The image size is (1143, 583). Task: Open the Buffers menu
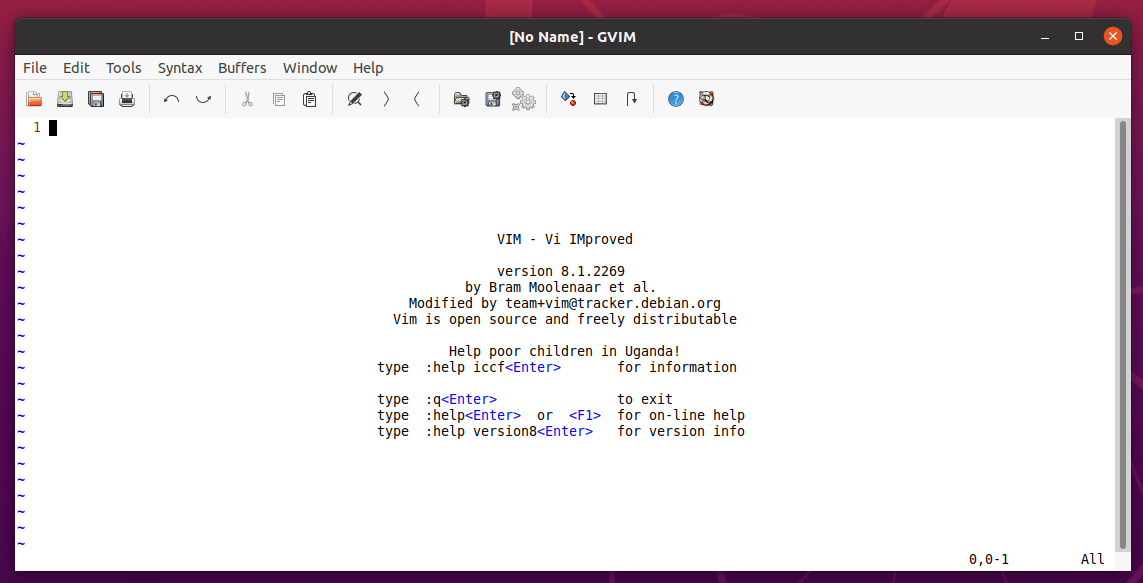pos(242,68)
